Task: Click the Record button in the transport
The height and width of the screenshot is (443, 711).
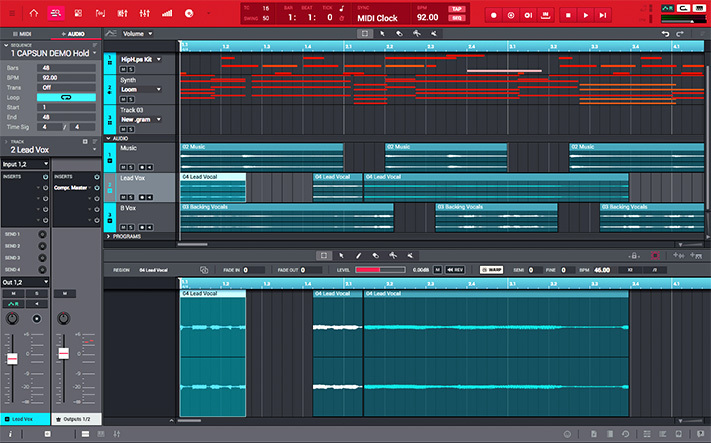Action: 493,15
